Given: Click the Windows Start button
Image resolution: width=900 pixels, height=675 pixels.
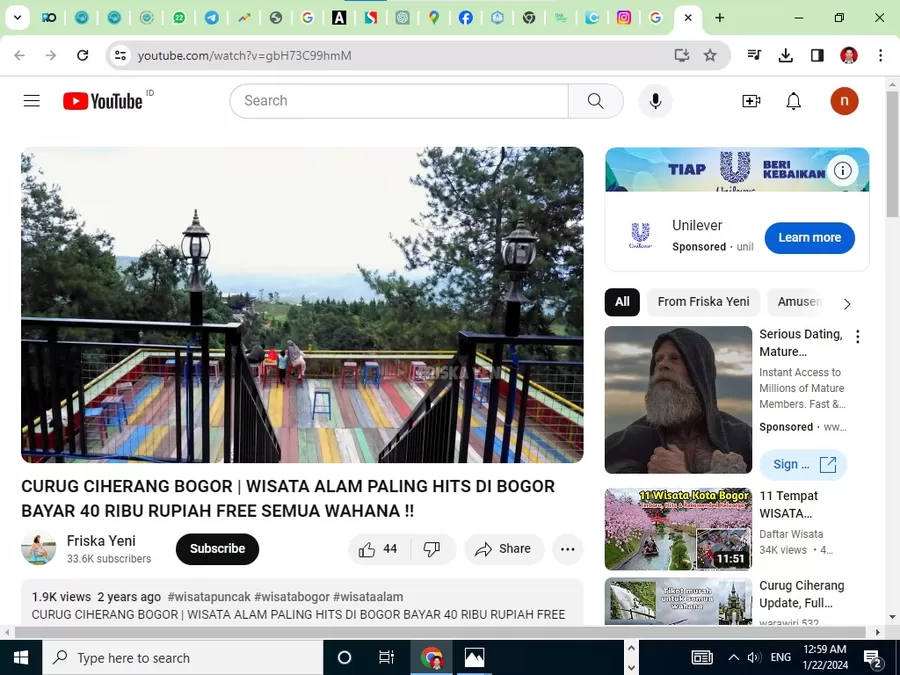Looking at the screenshot, I should click(20, 658).
